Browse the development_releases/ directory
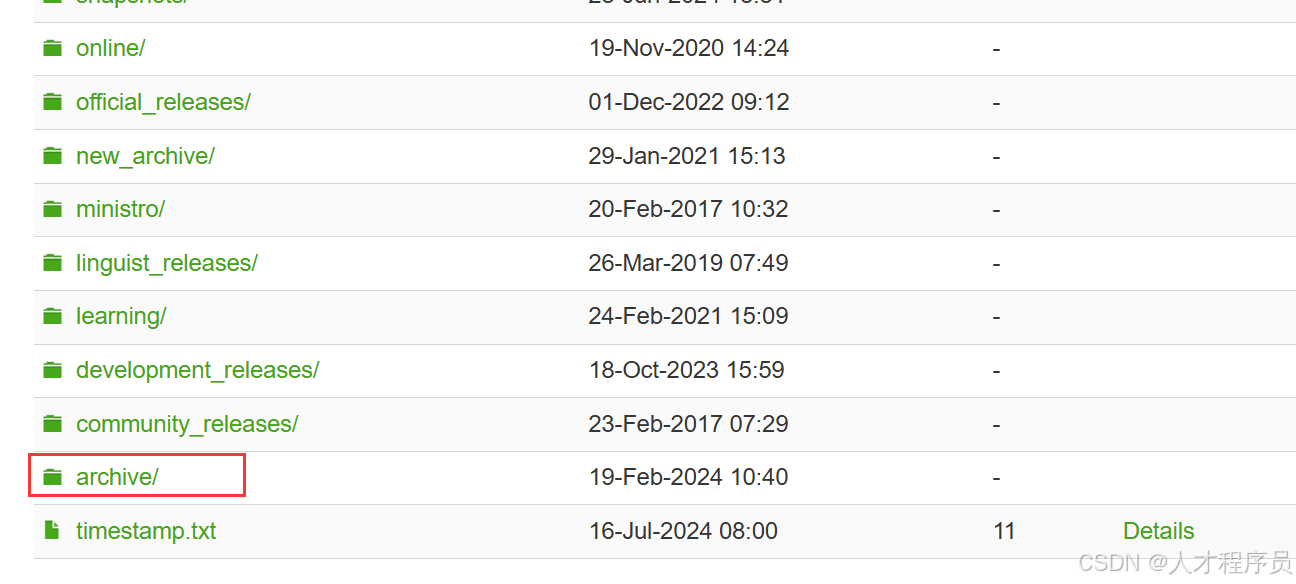The image size is (1296, 584). pos(197,370)
